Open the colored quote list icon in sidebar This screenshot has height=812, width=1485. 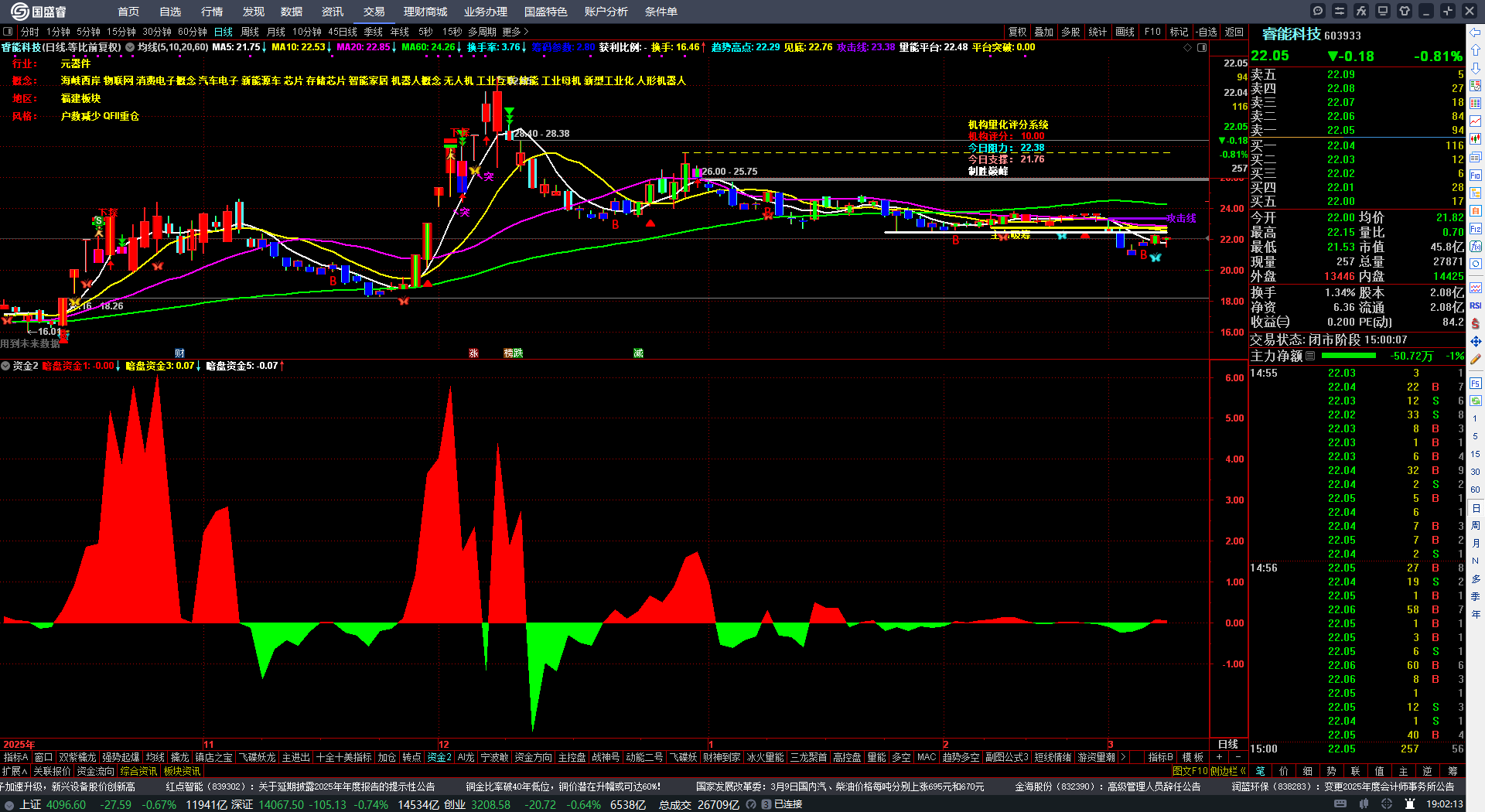(1476, 103)
